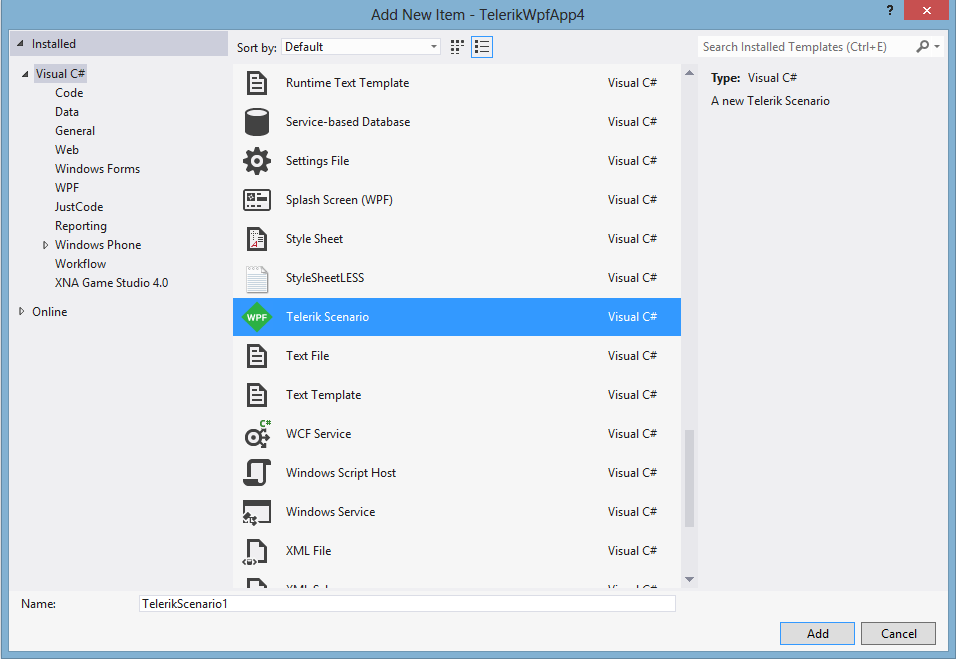Click the list scroll up arrow
This screenshot has width=956, height=659.
(x=690, y=73)
